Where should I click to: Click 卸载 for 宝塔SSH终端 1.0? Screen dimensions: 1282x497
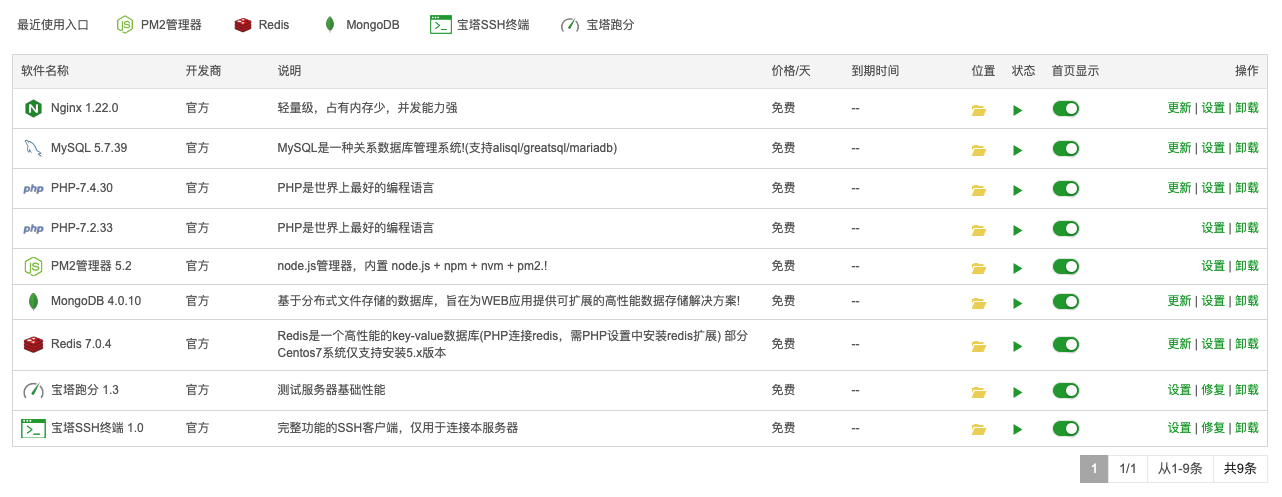1247,428
